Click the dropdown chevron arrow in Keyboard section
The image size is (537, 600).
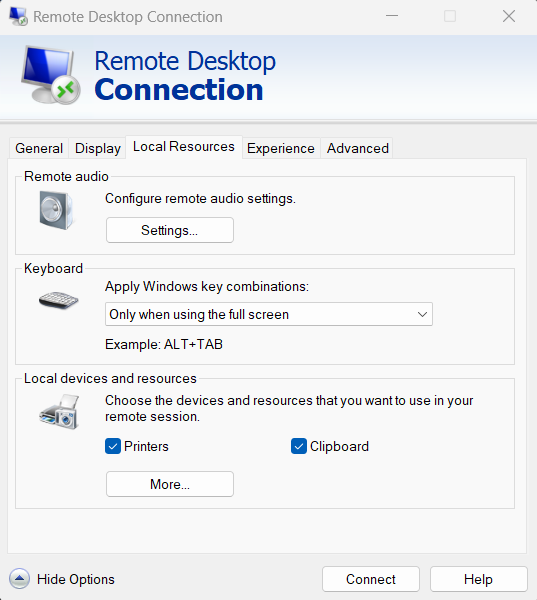tap(422, 315)
